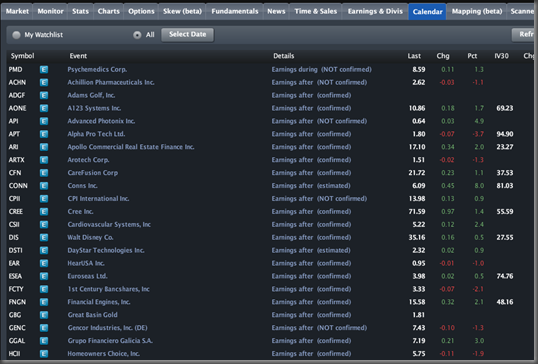Click the Cree Inc. event name
Image resolution: width=538 pixels, height=364 pixels.
[80, 212]
